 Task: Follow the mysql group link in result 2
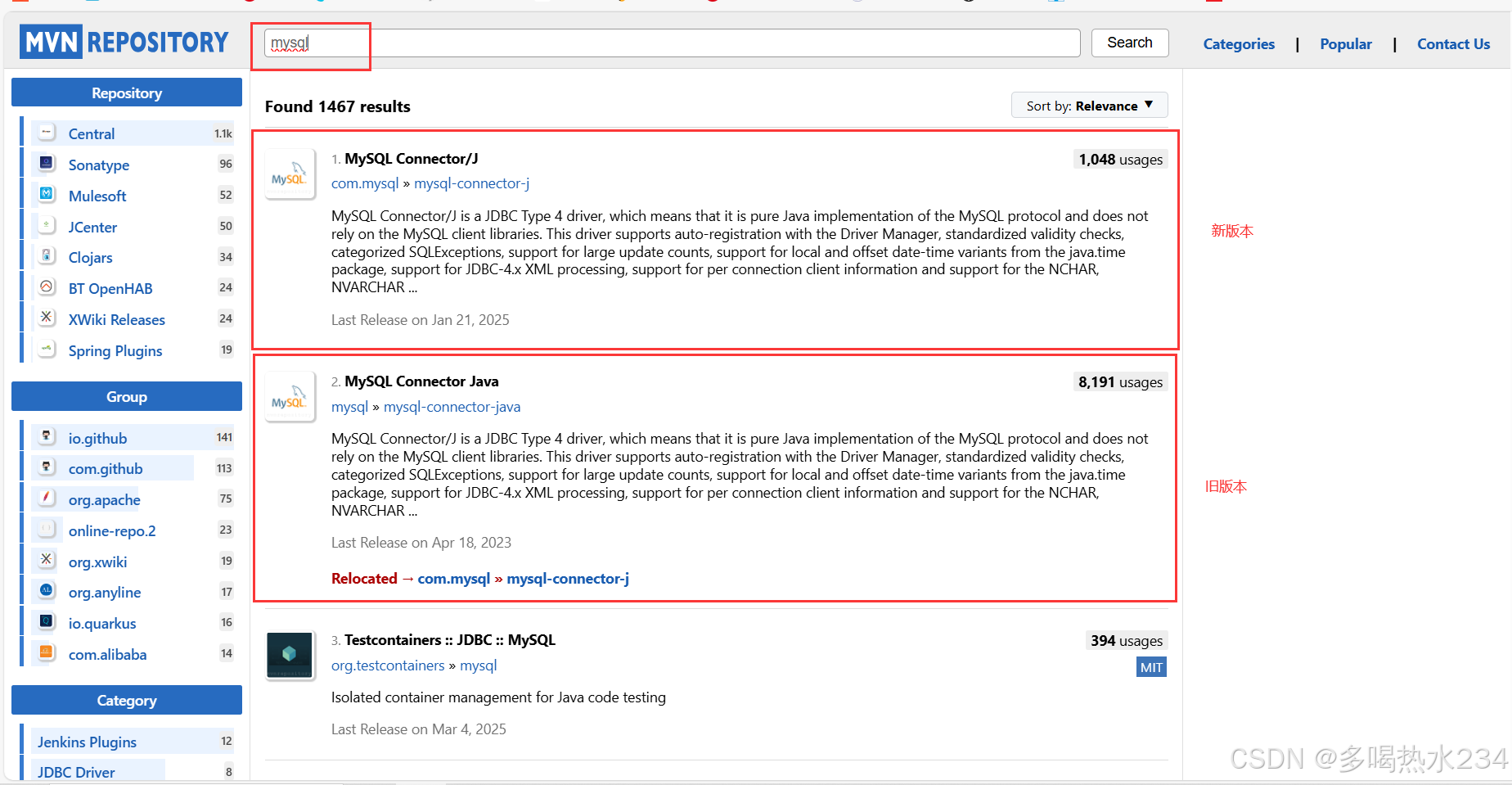tap(349, 407)
